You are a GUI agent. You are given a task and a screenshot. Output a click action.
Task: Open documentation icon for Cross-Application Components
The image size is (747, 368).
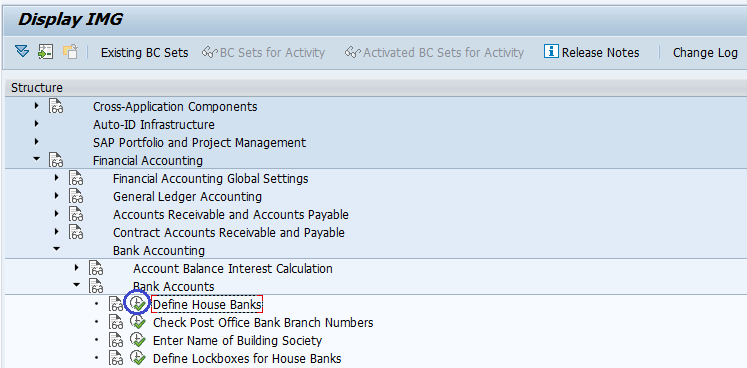[x=56, y=106]
